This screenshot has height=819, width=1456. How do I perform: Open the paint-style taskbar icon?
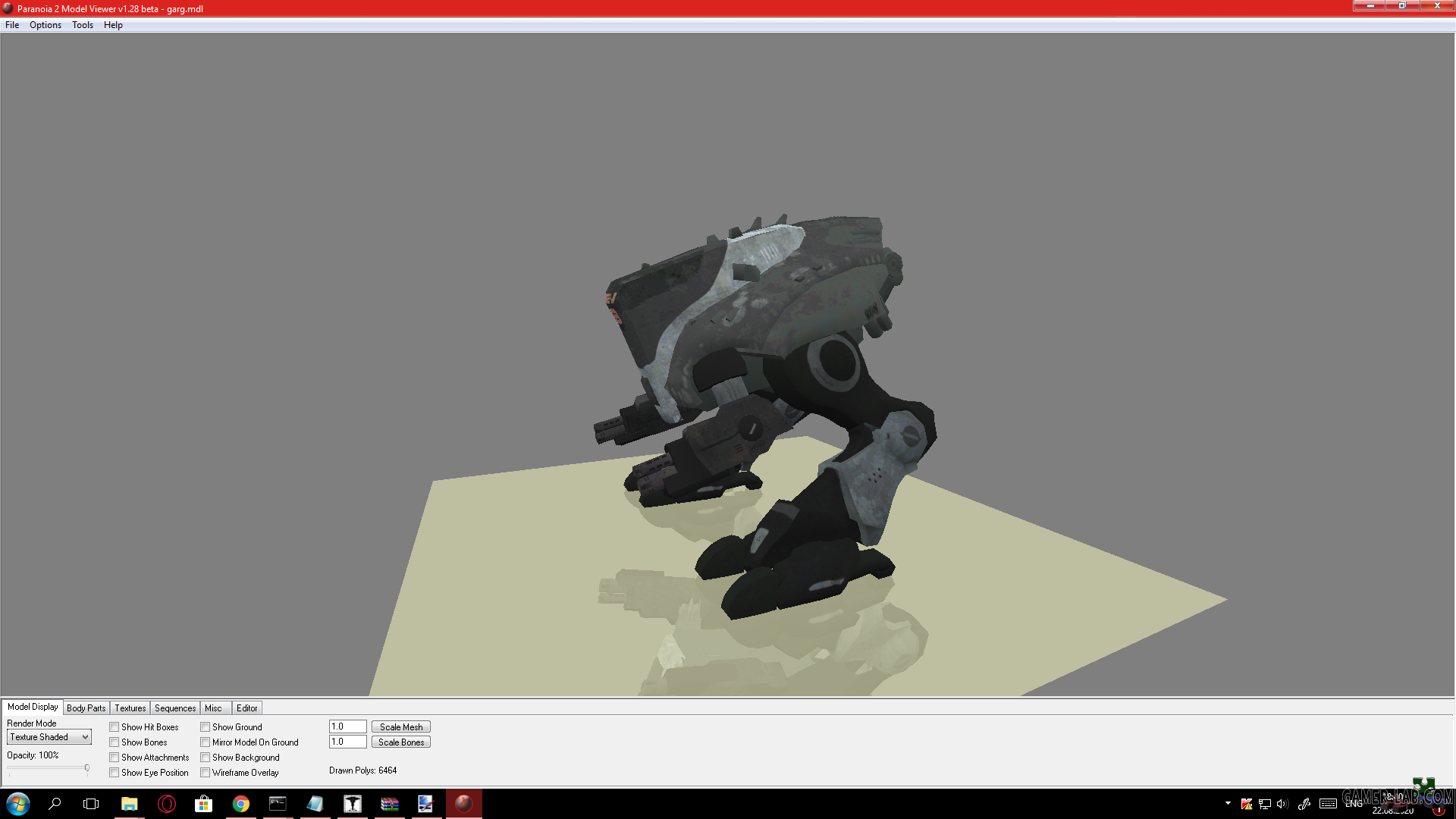[426, 804]
